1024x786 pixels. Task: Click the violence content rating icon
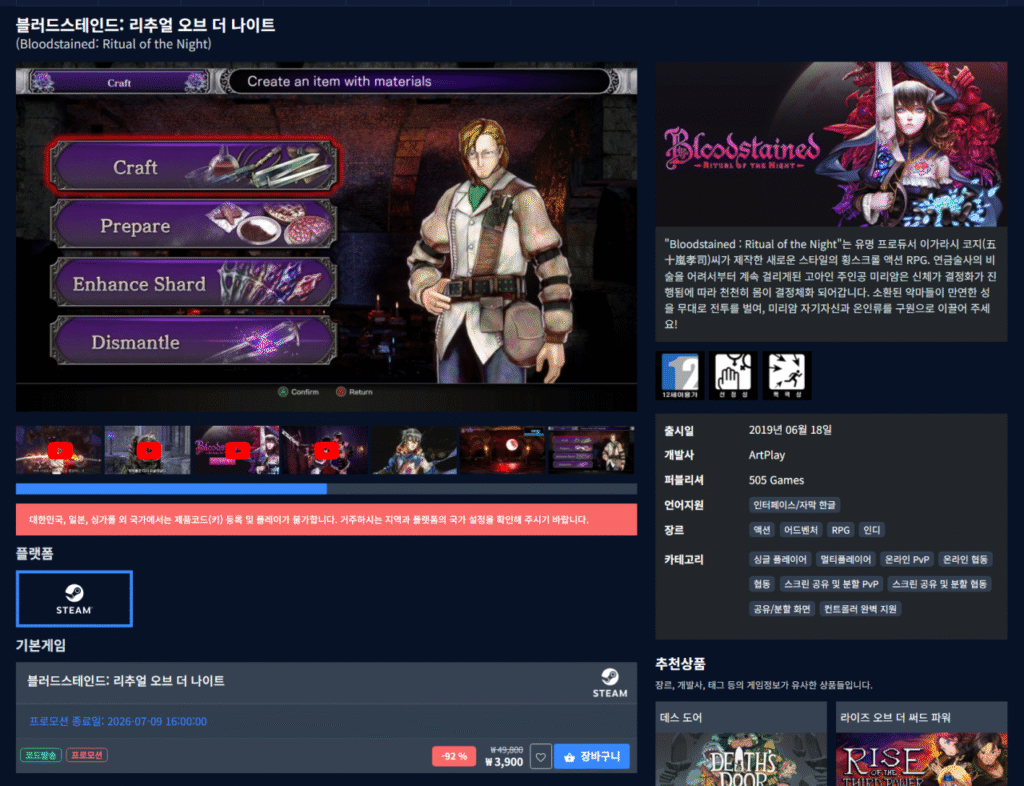(787, 375)
